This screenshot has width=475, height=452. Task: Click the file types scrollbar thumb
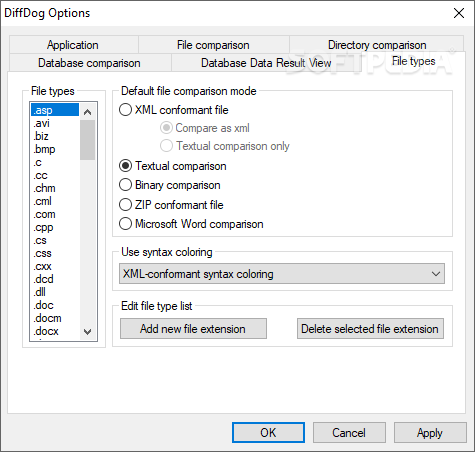(88, 140)
